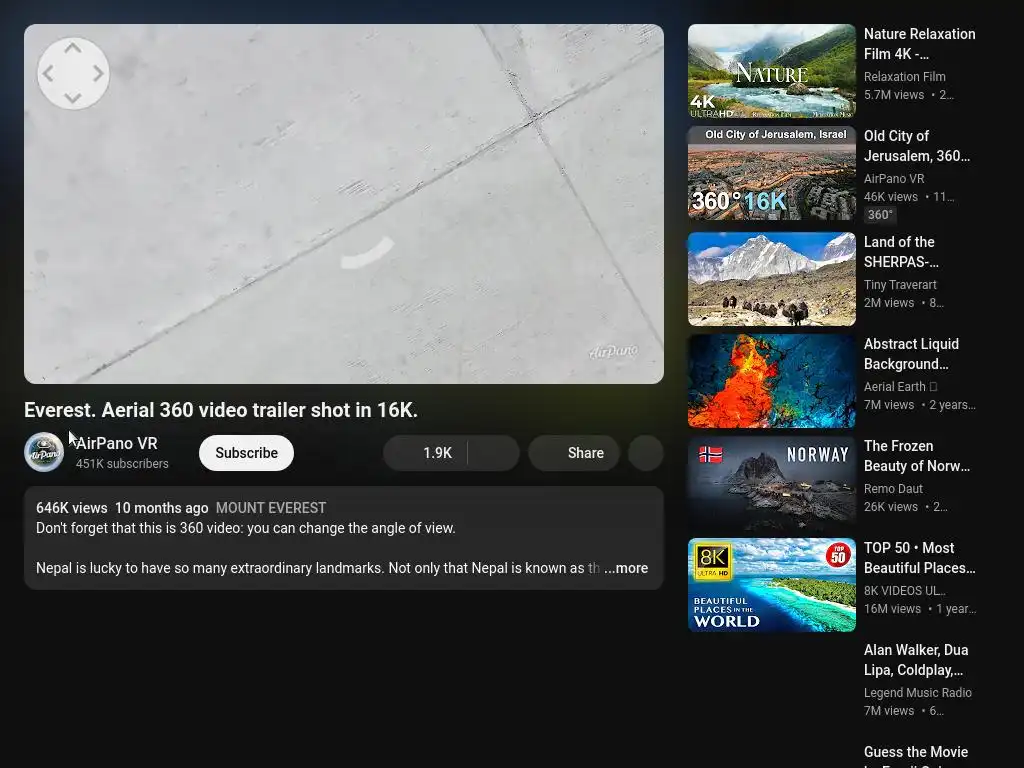Screen dimensions: 1024x768
Task: Open 'The Frozen Beauty of Norw...' title
Action: [x=917, y=455]
